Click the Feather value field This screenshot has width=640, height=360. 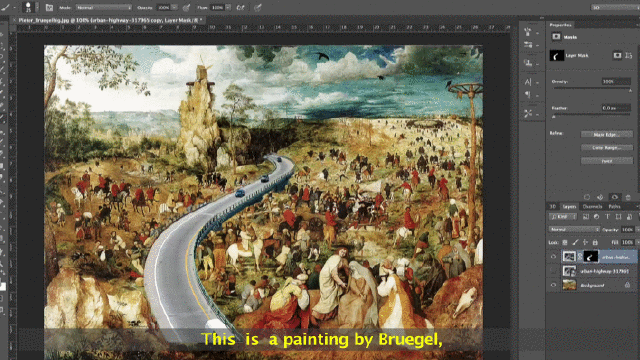point(616,108)
